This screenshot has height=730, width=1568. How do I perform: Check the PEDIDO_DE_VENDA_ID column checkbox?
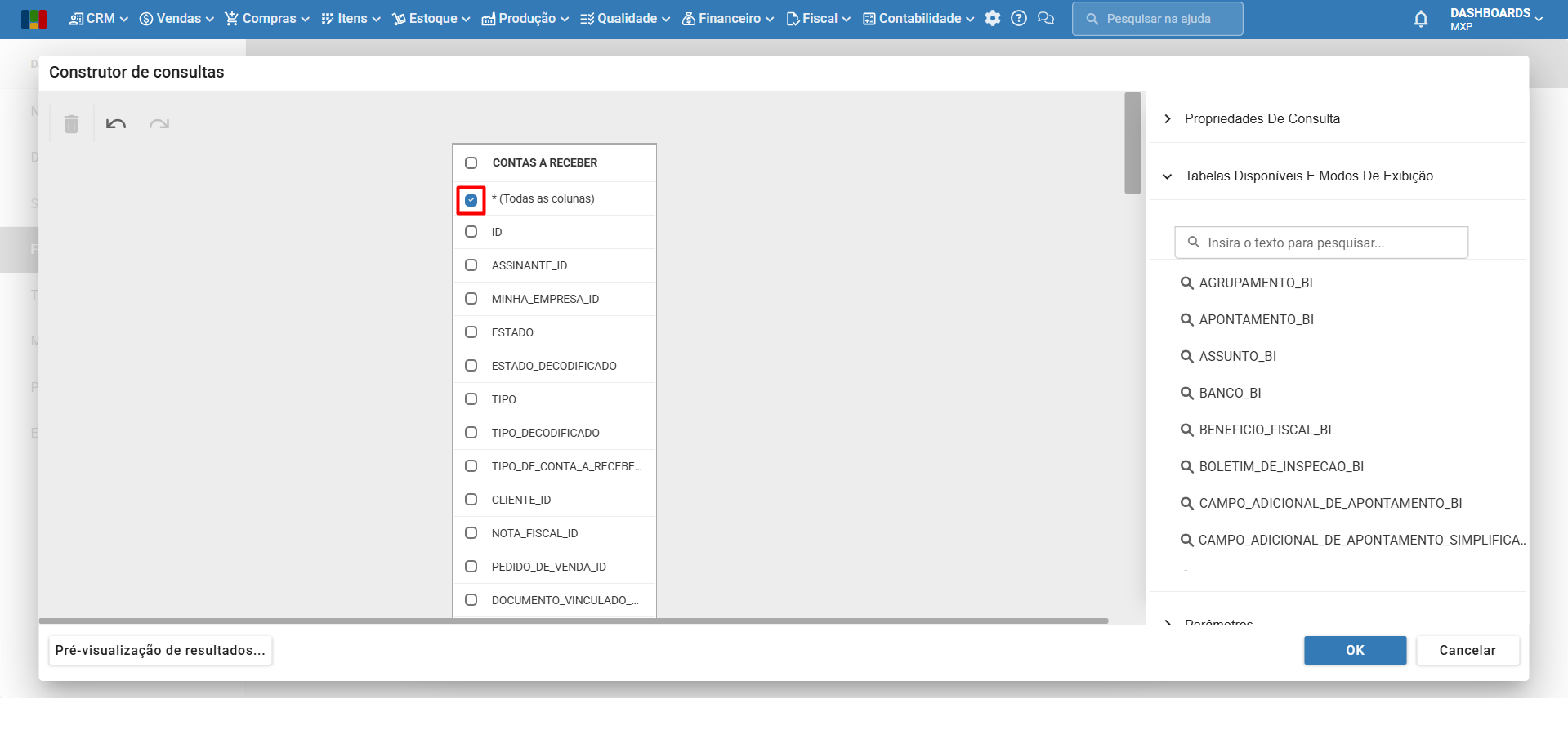pyautogui.click(x=471, y=567)
